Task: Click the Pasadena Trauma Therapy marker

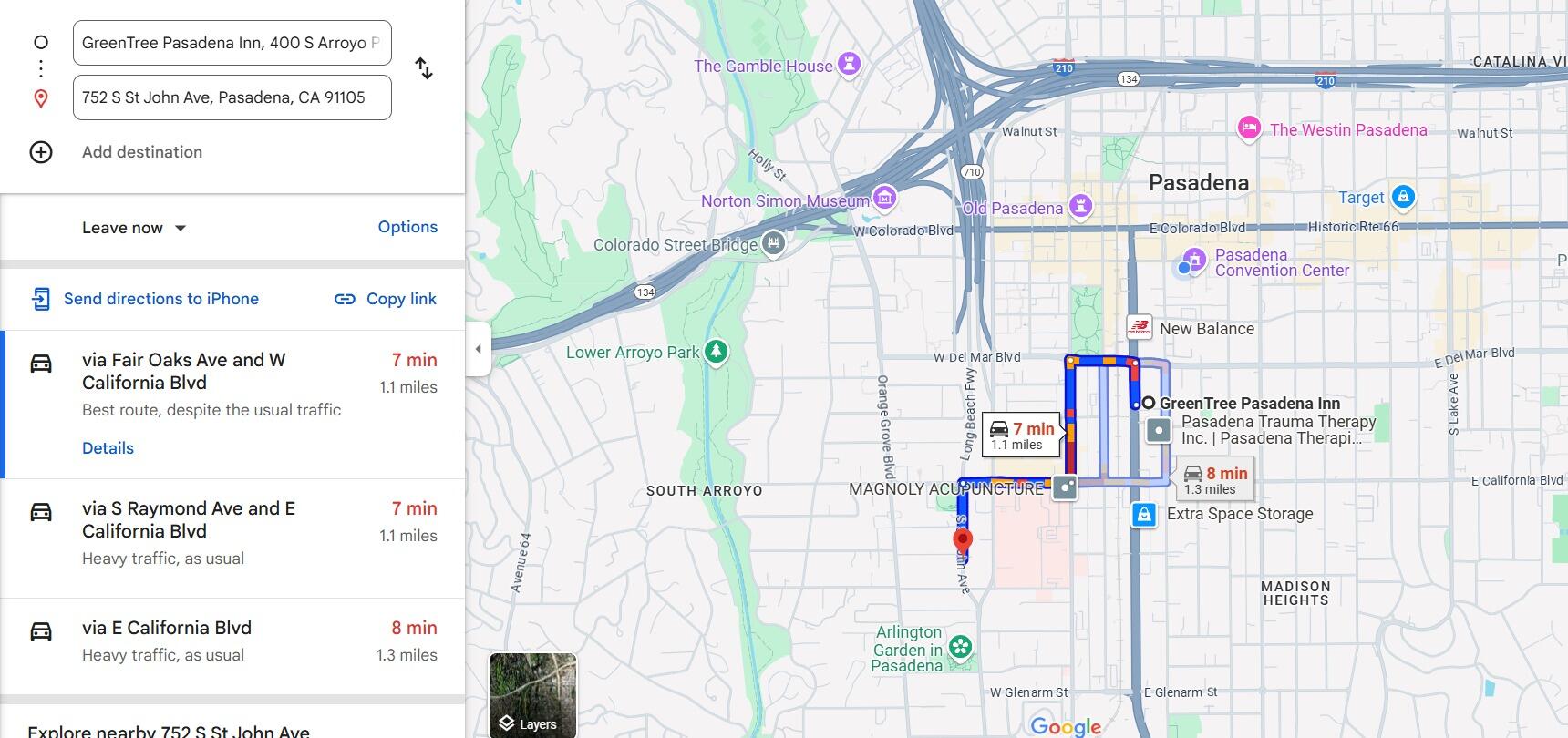Action: pos(1159,430)
